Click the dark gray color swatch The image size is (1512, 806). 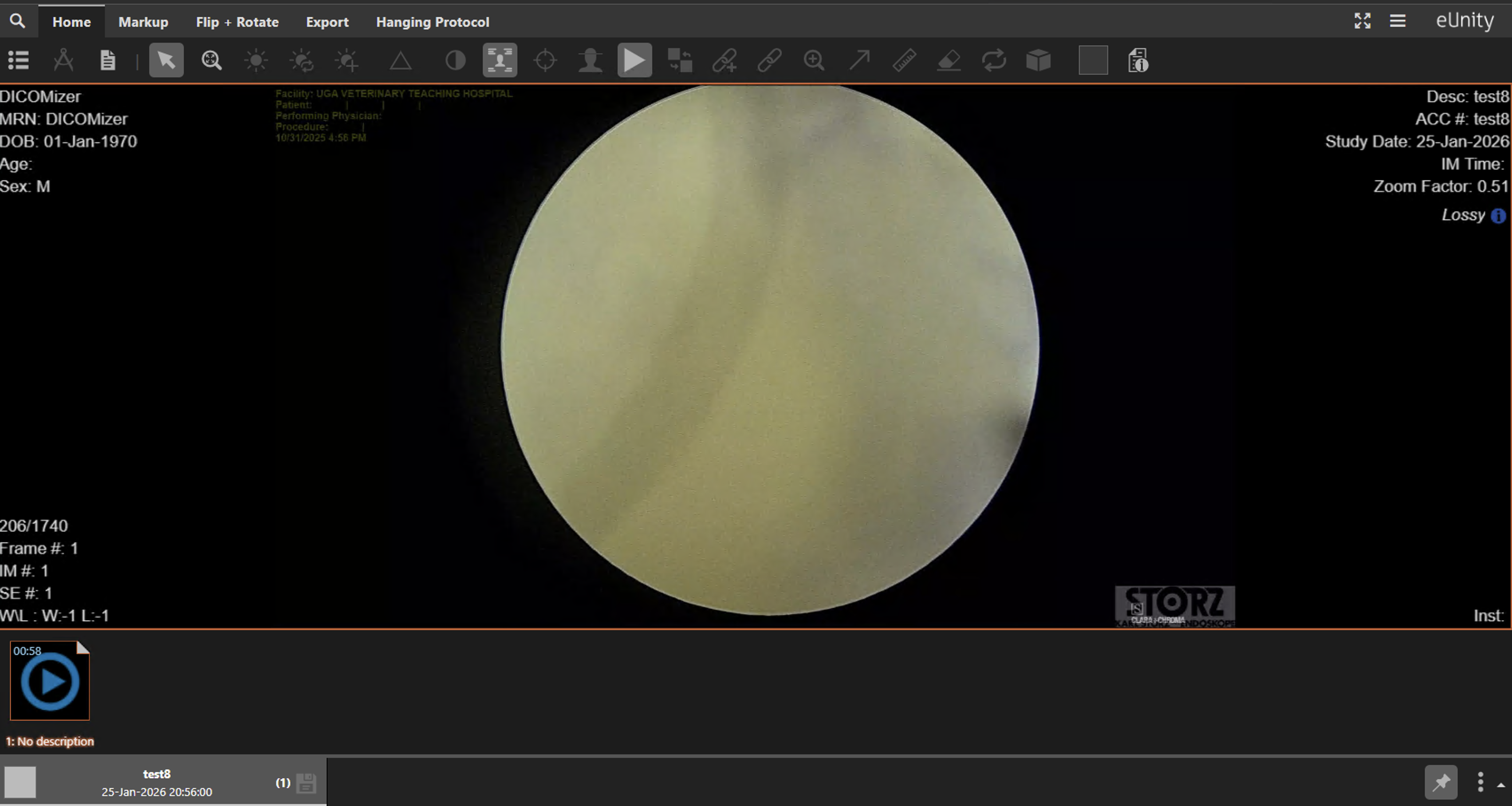click(x=1092, y=60)
